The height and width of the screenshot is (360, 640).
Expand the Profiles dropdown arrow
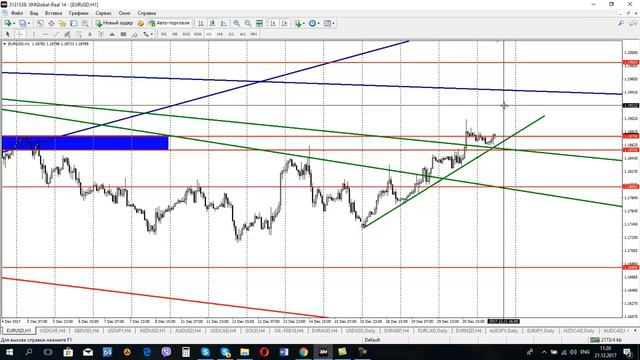[x=29, y=24]
